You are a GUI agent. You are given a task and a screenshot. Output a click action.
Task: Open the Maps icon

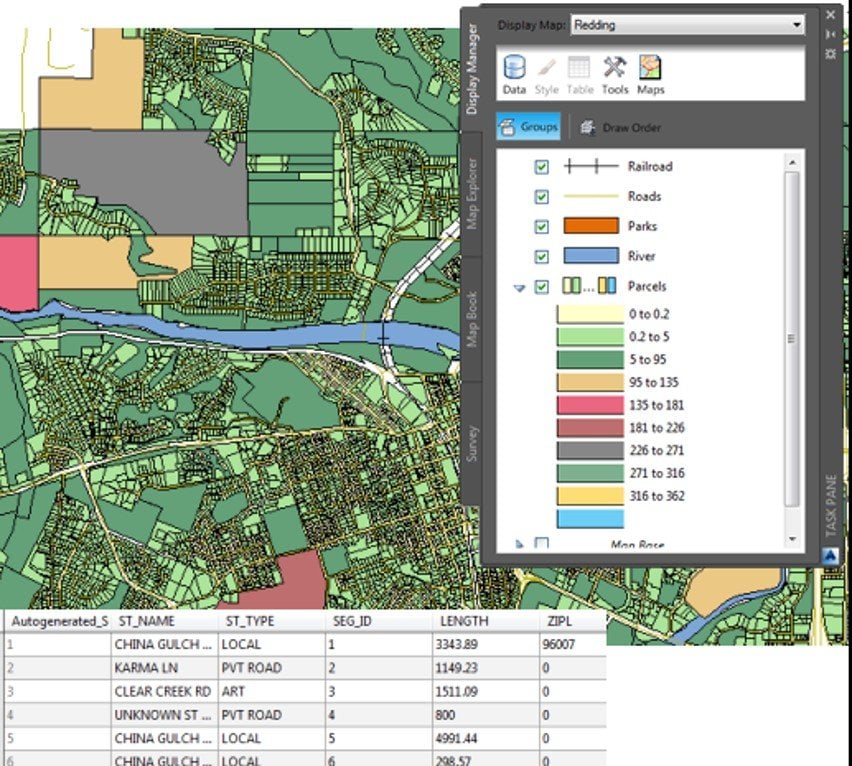[x=650, y=69]
